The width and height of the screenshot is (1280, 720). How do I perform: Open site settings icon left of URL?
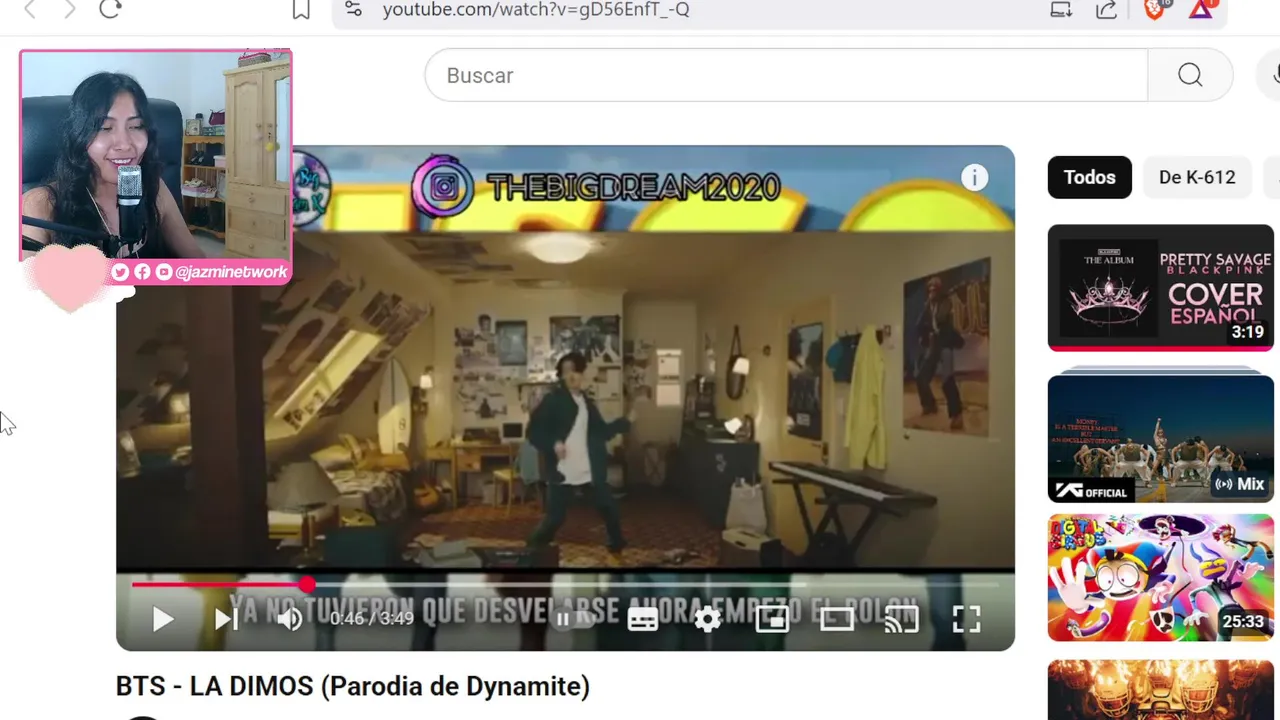pos(353,9)
